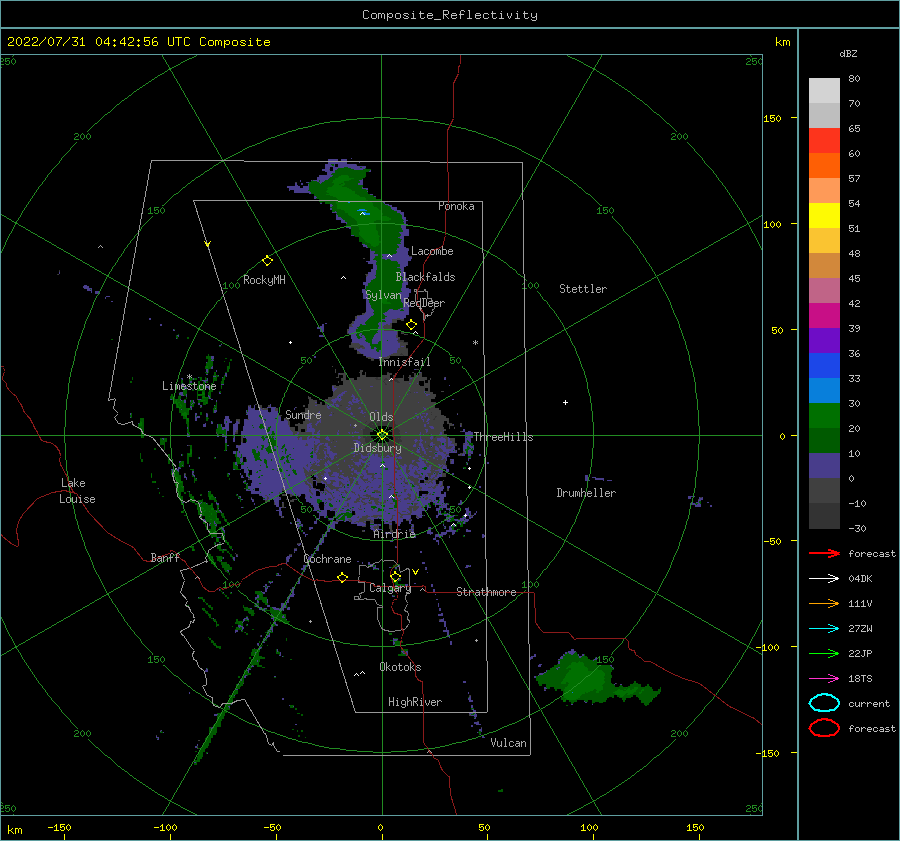The width and height of the screenshot is (900, 841).
Task: Select the Banff label
Action: coord(165,557)
